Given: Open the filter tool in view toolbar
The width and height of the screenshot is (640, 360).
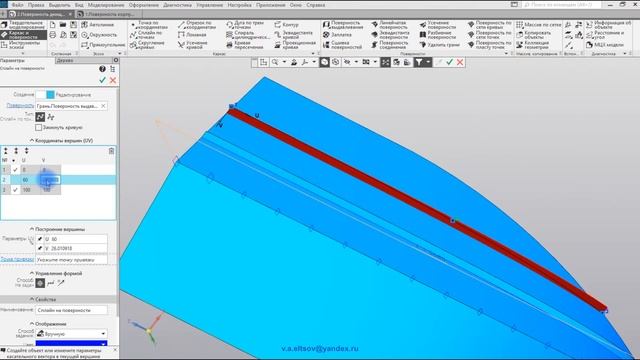Looking at the screenshot, I should (419, 62).
